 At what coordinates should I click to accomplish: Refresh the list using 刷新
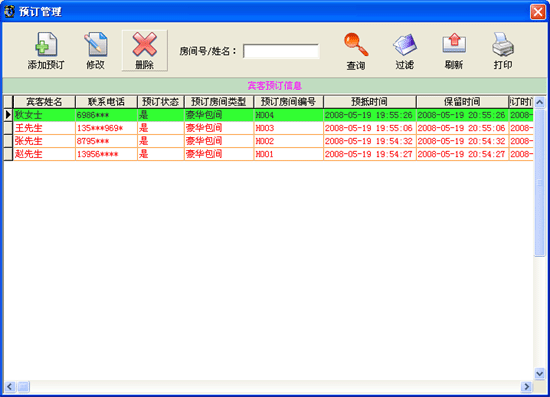[x=454, y=51]
